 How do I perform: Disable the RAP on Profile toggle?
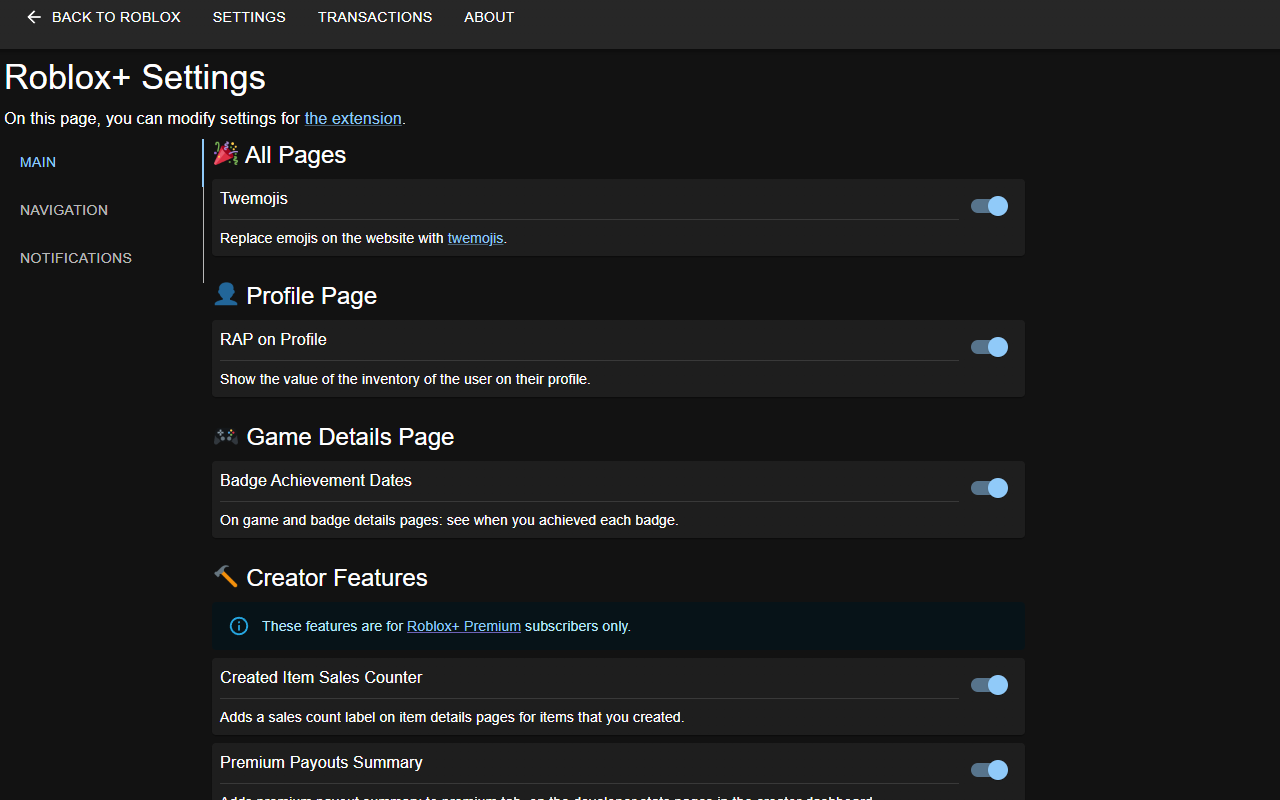pyautogui.click(x=989, y=347)
